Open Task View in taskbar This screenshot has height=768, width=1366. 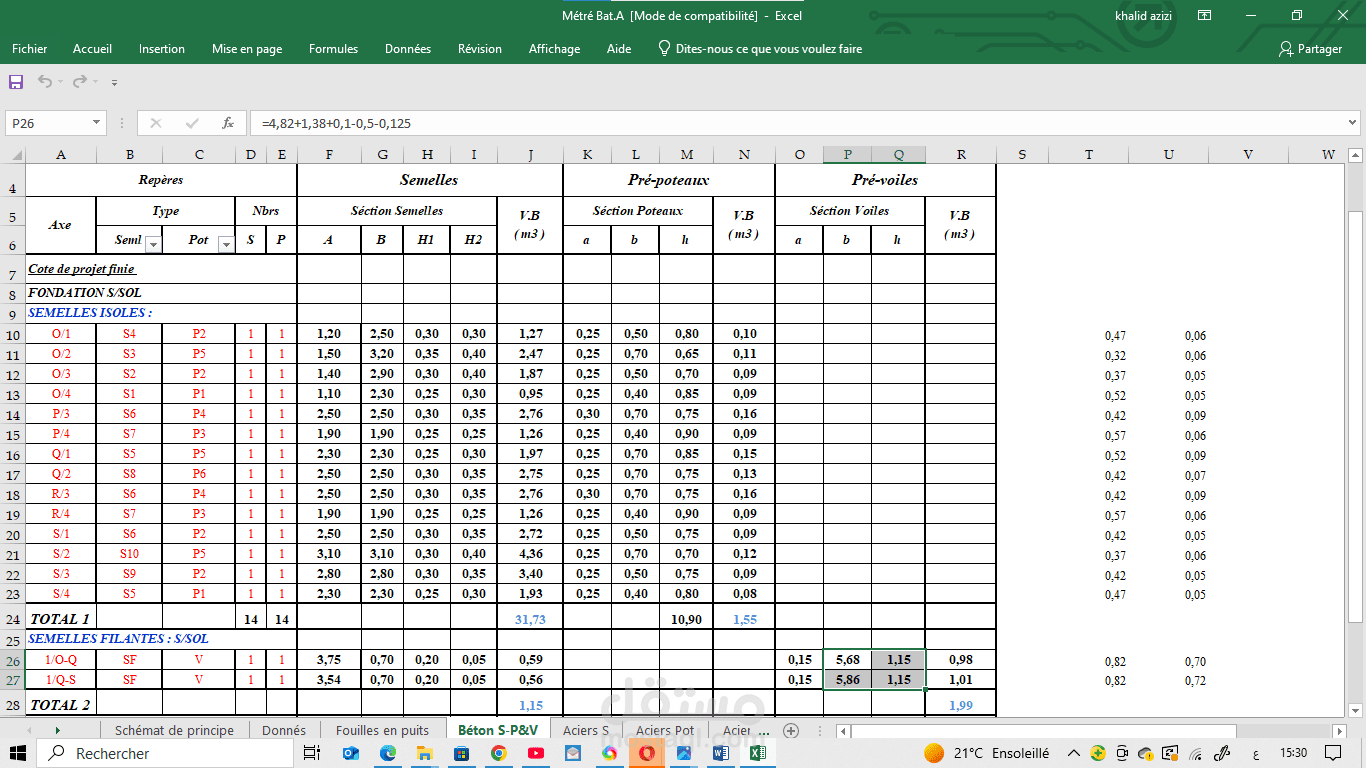click(x=312, y=753)
